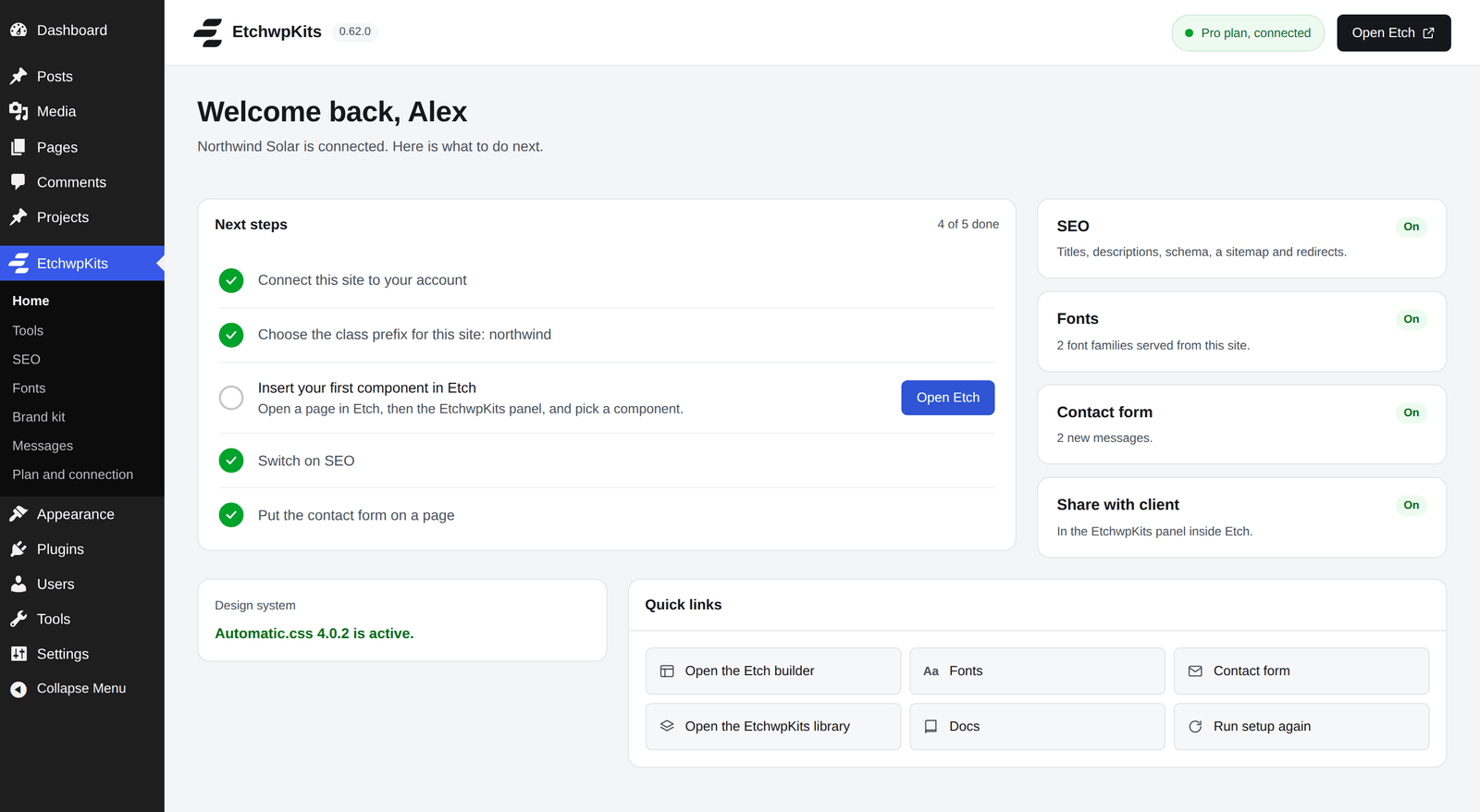1480x812 pixels.
Task: Click the Collapse Menu arrow icon
Action: tap(18, 689)
